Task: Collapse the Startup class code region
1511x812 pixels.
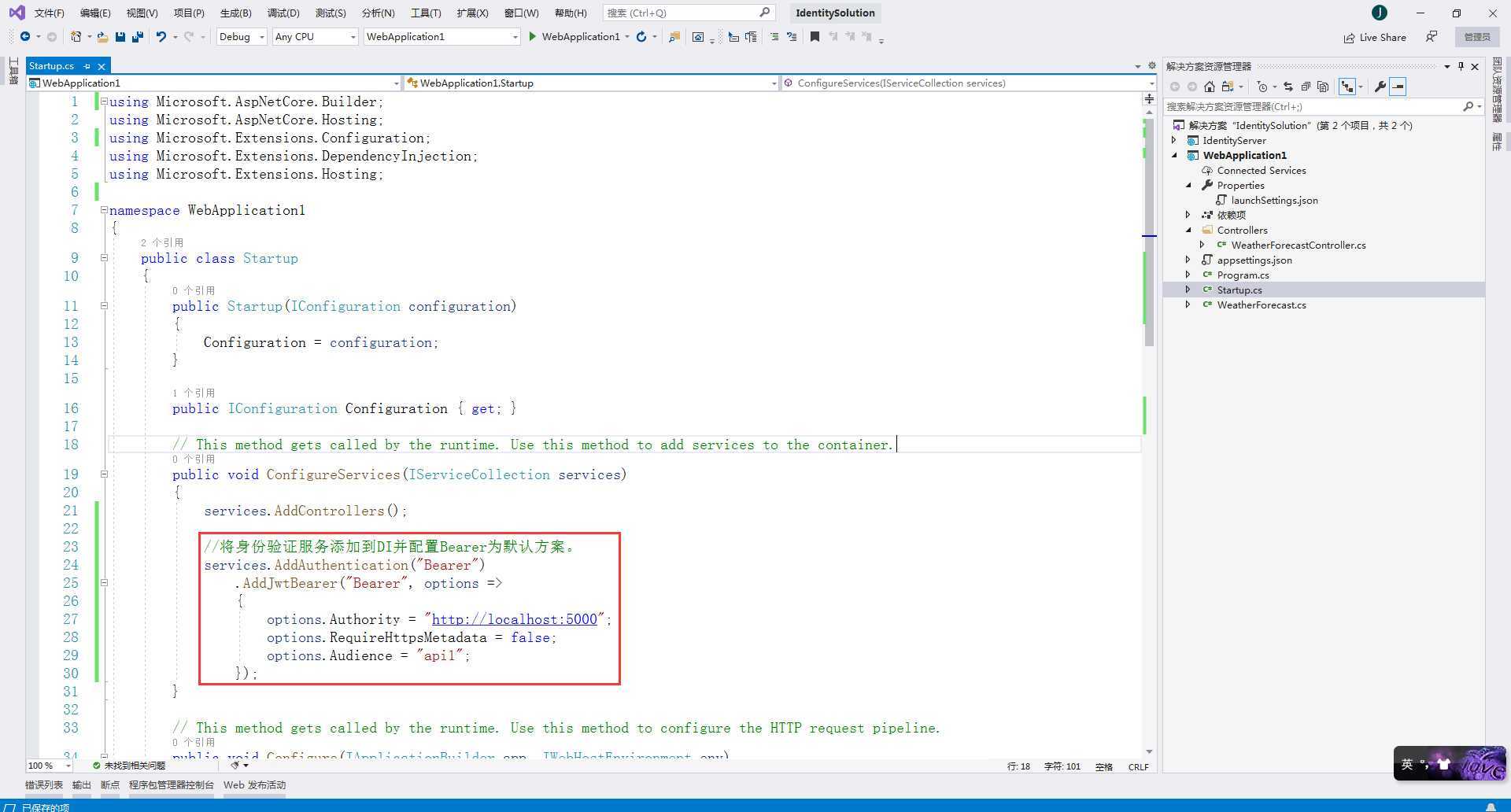Action: pyautogui.click(x=104, y=258)
